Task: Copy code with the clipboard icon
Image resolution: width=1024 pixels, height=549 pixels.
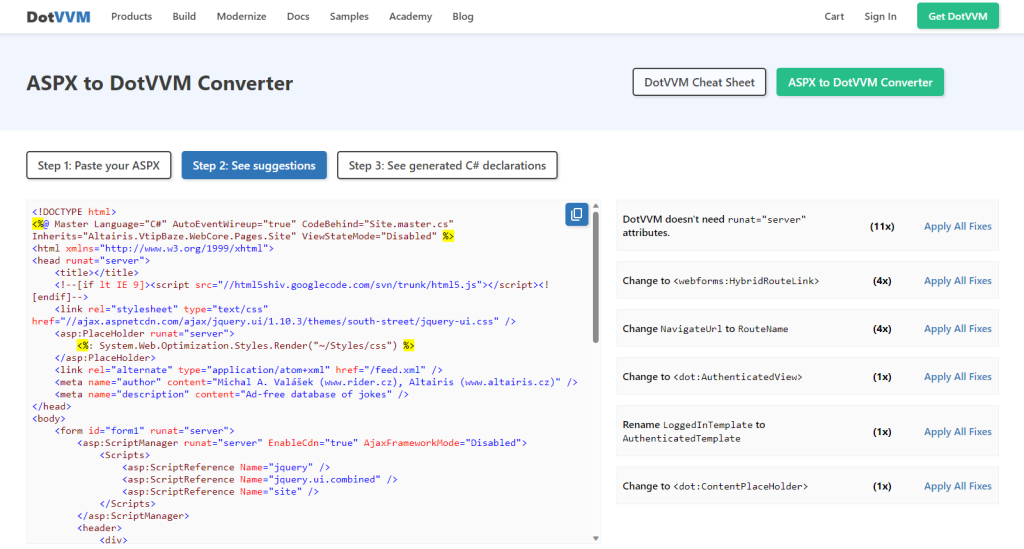Action: pos(577,214)
